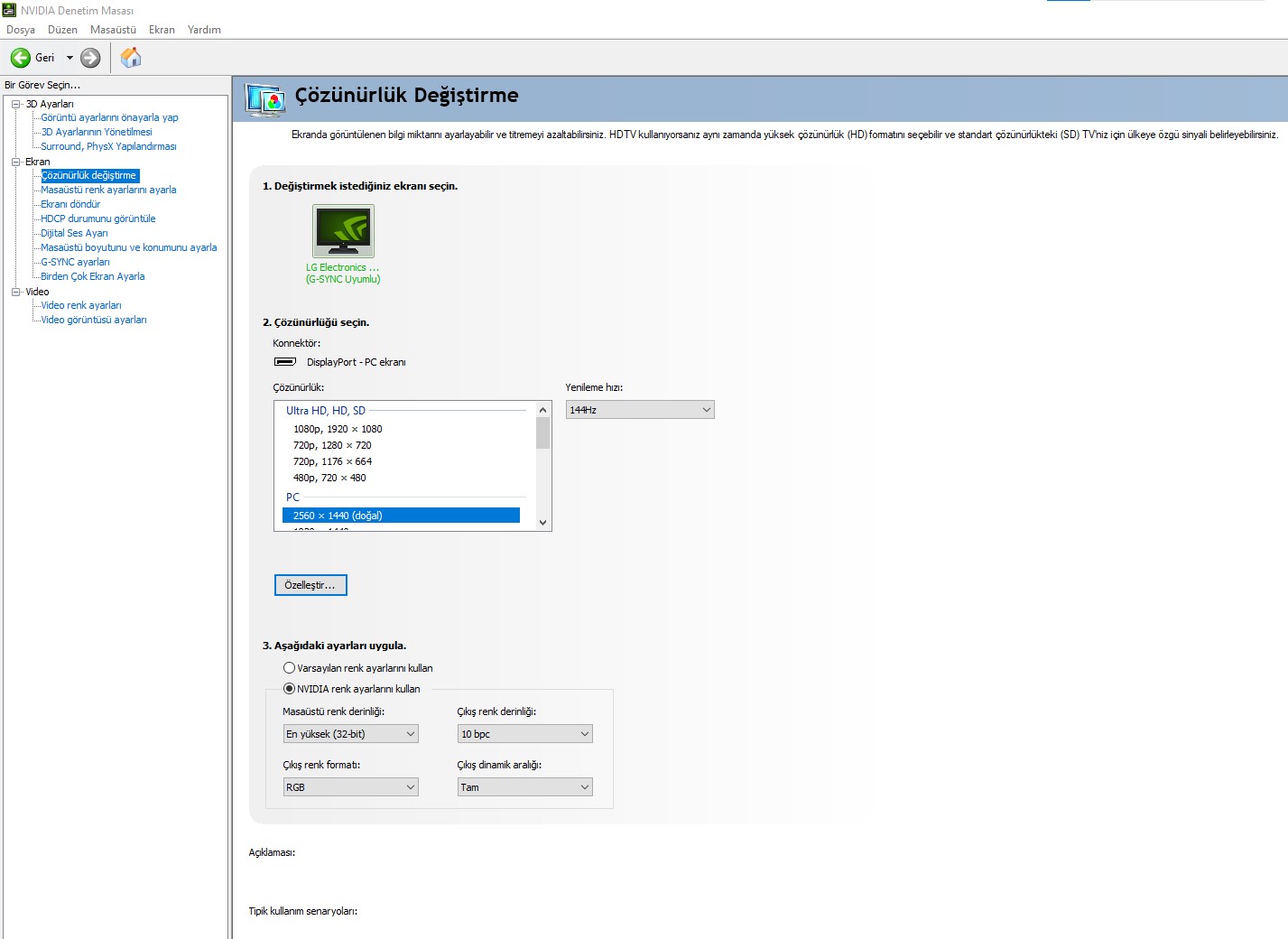Open 'Surround, PhysX Yapılandırması' page
This screenshot has height=939, width=1288.
pyautogui.click(x=108, y=146)
